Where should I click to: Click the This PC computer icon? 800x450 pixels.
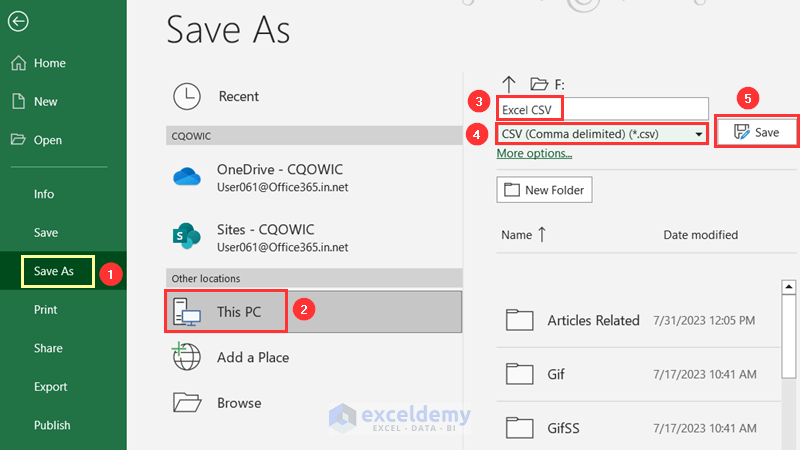pos(187,312)
